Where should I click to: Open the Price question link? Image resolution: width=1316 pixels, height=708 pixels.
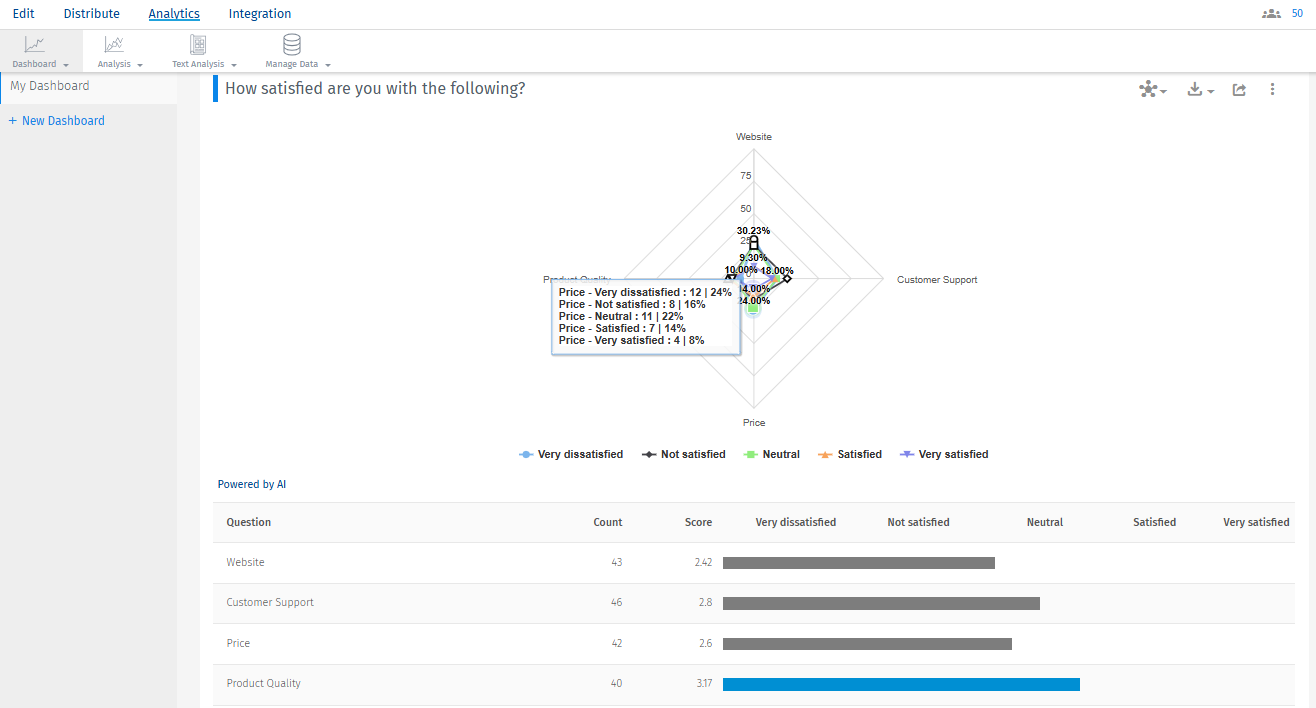pyautogui.click(x=238, y=643)
